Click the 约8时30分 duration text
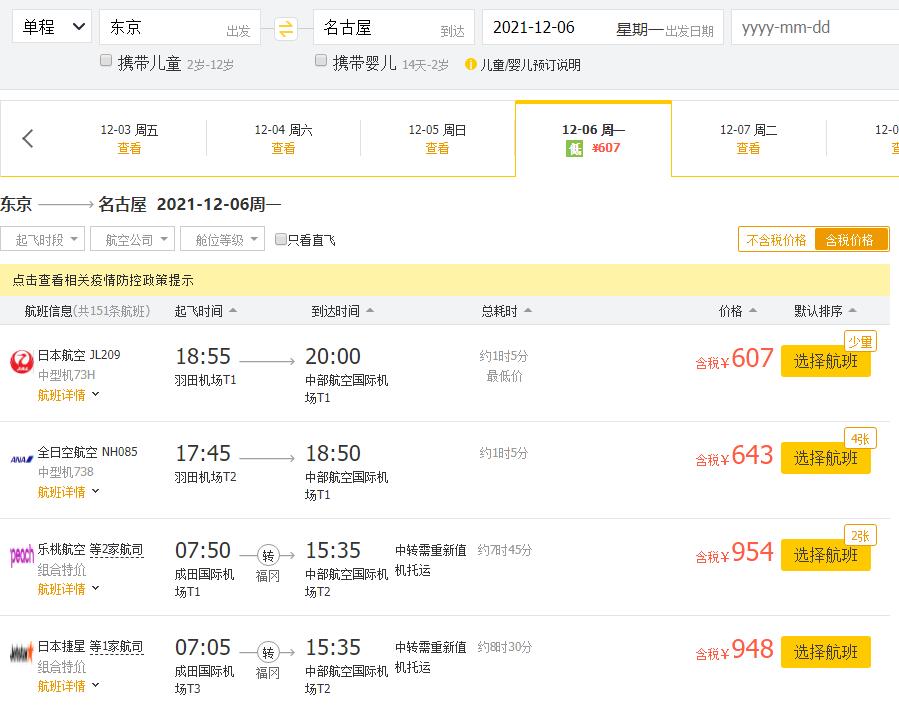The image size is (899, 705). (x=505, y=647)
